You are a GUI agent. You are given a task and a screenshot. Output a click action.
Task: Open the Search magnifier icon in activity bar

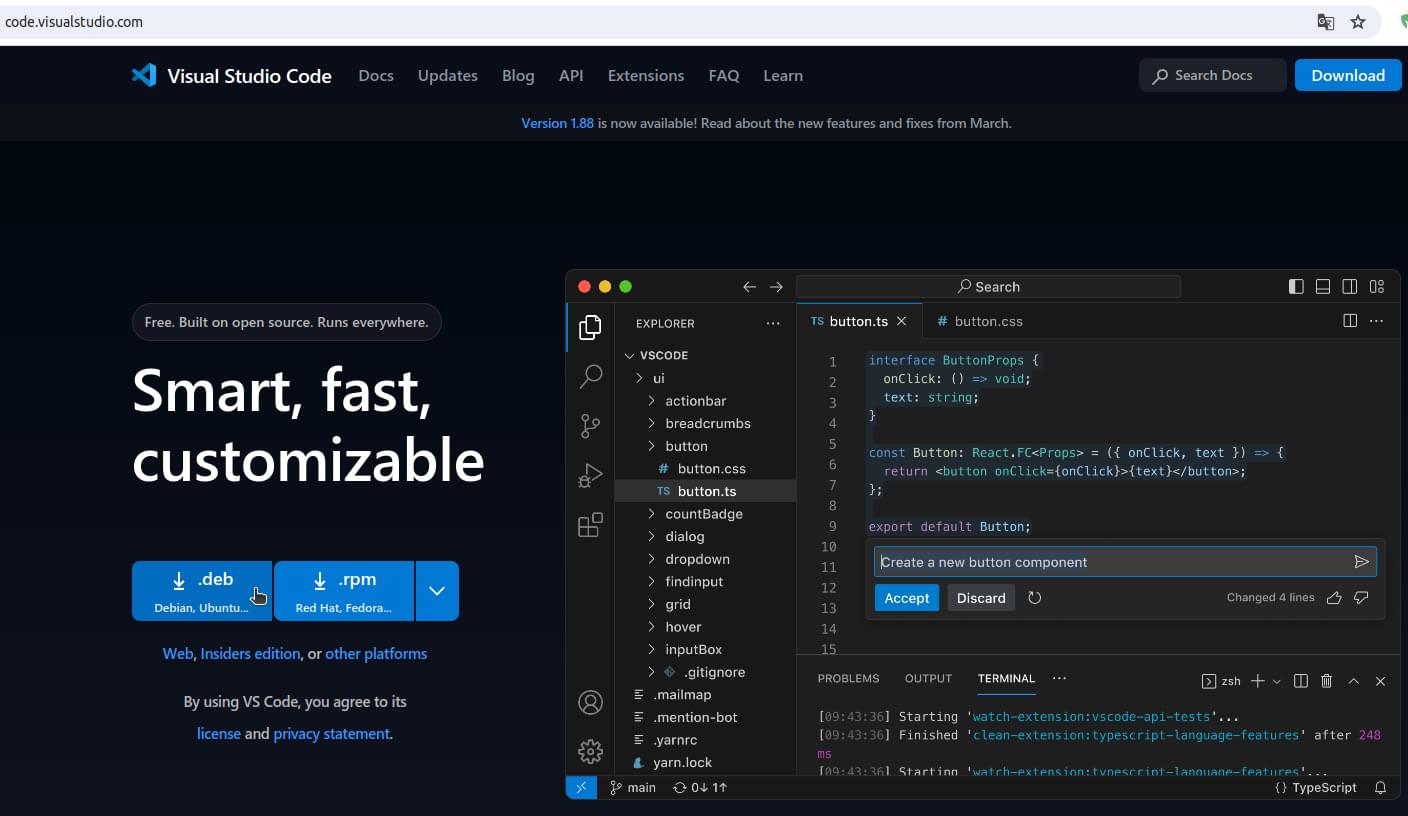(590, 376)
